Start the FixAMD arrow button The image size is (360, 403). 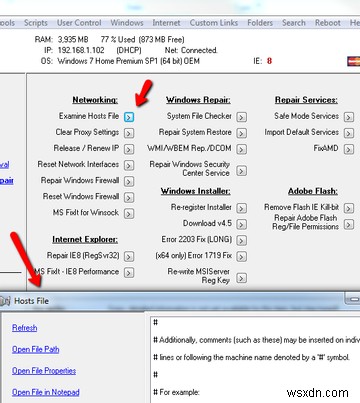point(349,149)
